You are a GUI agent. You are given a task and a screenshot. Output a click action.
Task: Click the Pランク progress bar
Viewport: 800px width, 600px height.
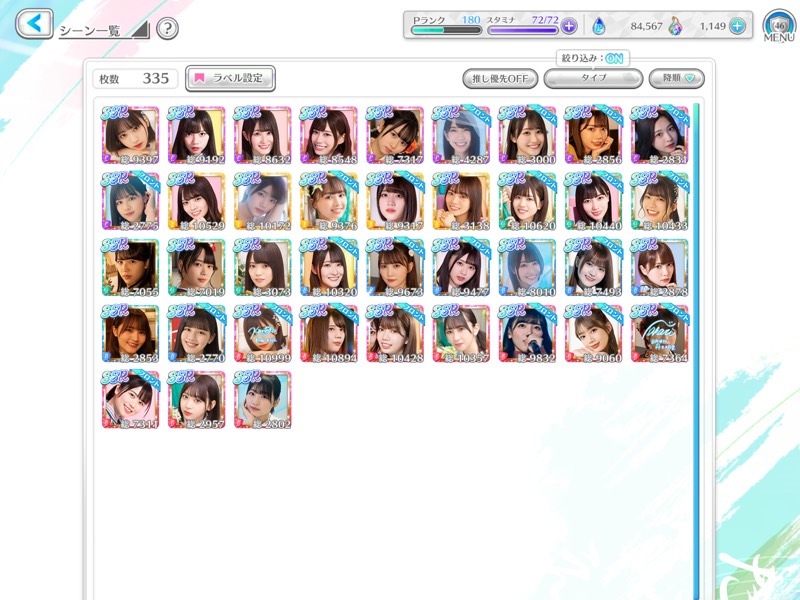[446, 31]
